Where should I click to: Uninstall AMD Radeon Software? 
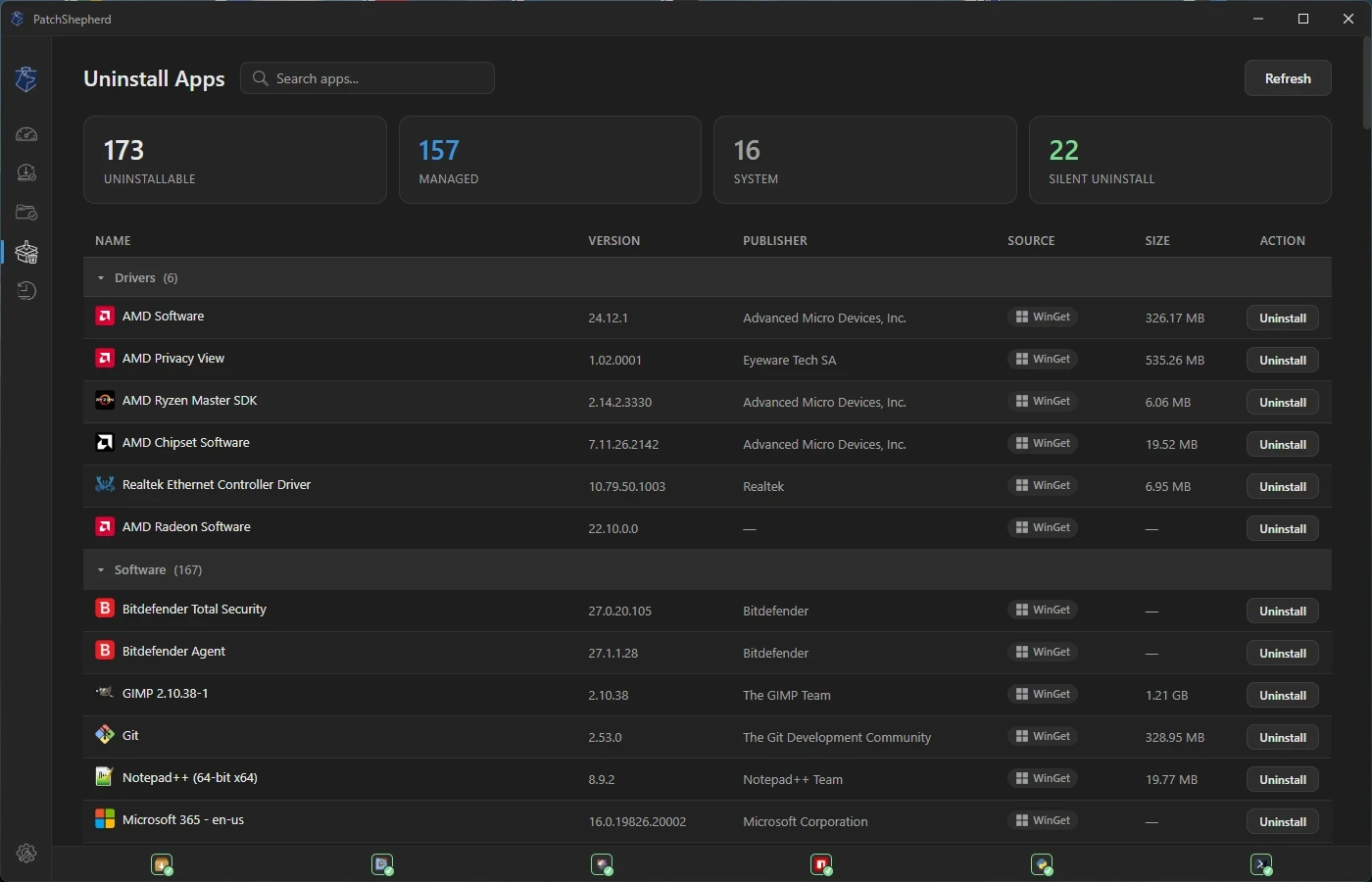(1283, 529)
